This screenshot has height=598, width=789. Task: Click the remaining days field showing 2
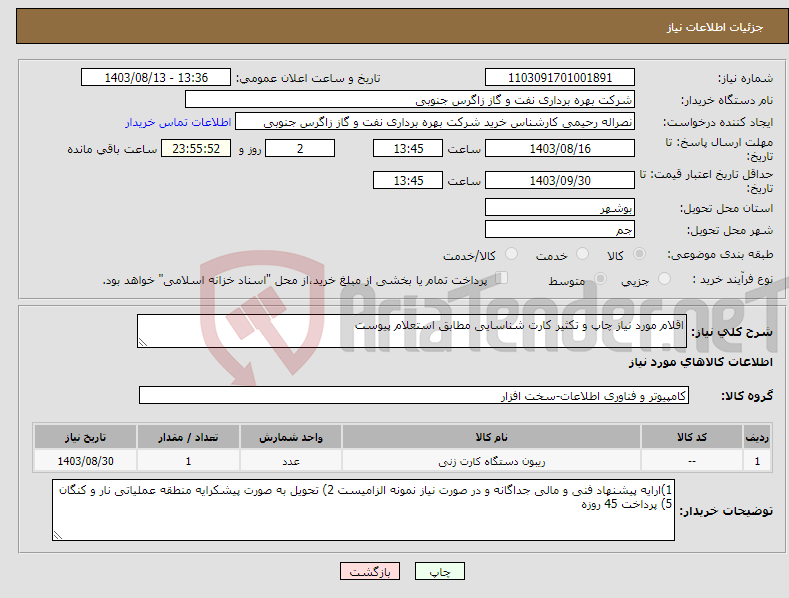point(300,148)
